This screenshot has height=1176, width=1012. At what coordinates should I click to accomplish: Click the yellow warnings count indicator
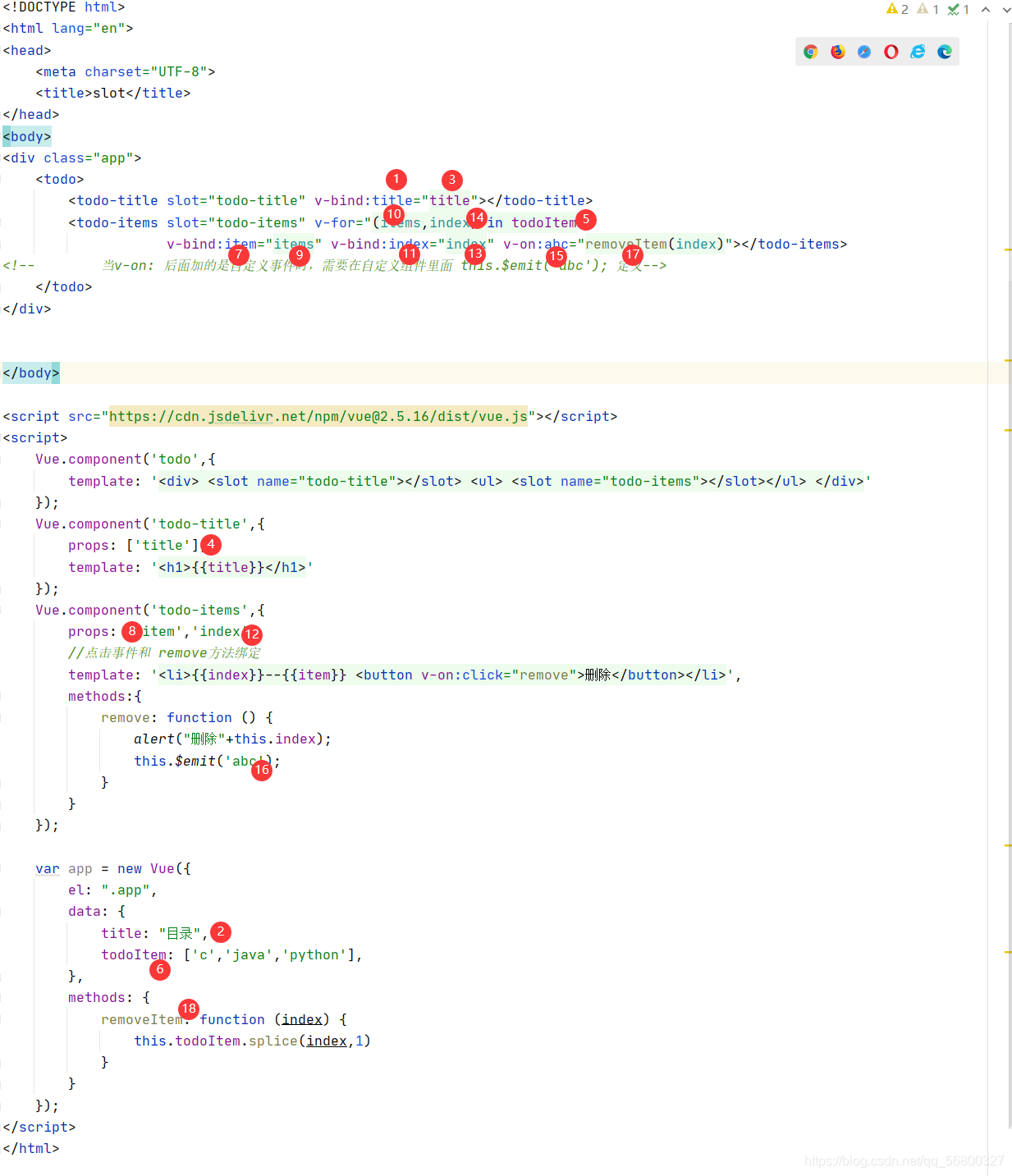coord(897,9)
